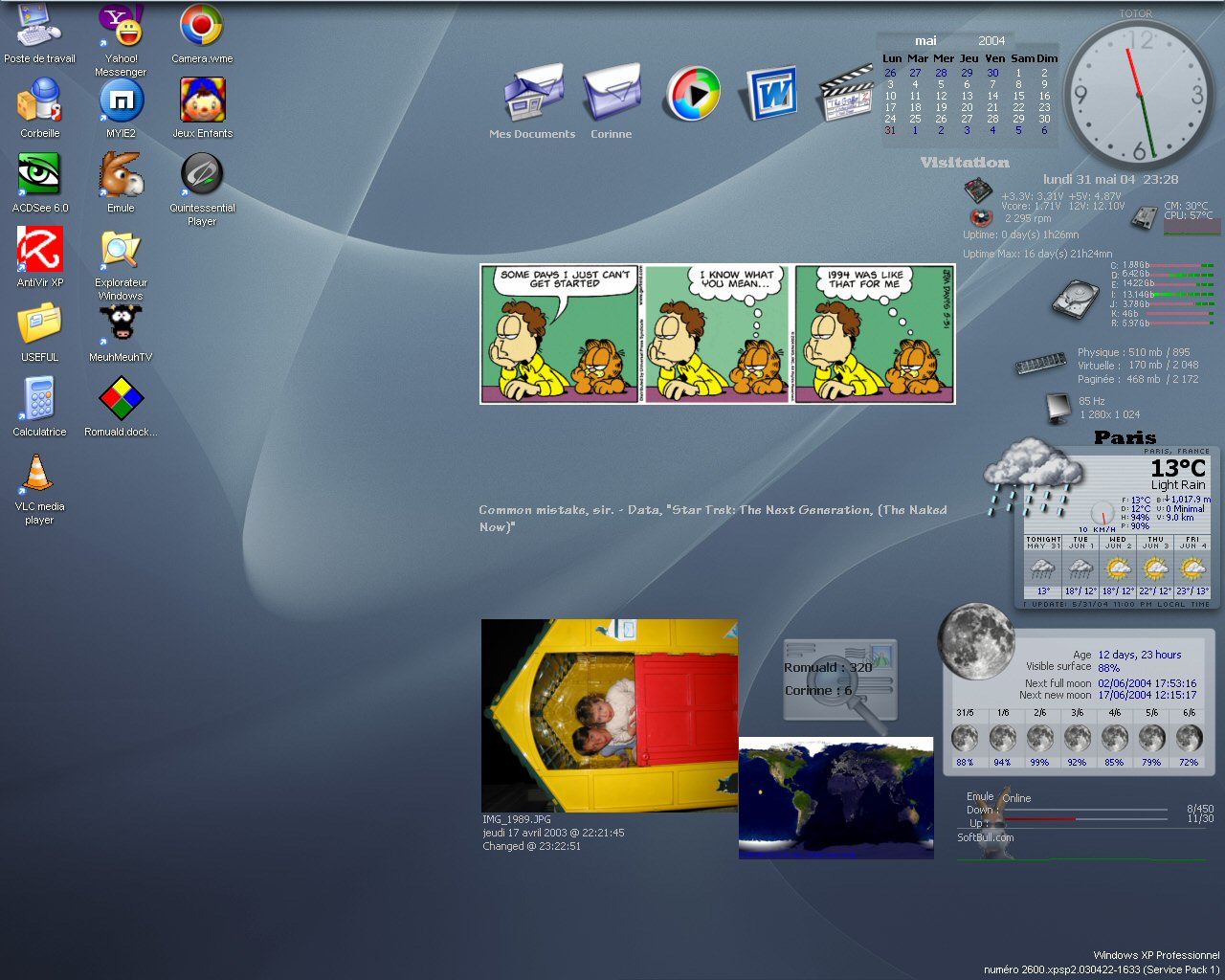Click the Visitation label

pyautogui.click(x=965, y=163)
